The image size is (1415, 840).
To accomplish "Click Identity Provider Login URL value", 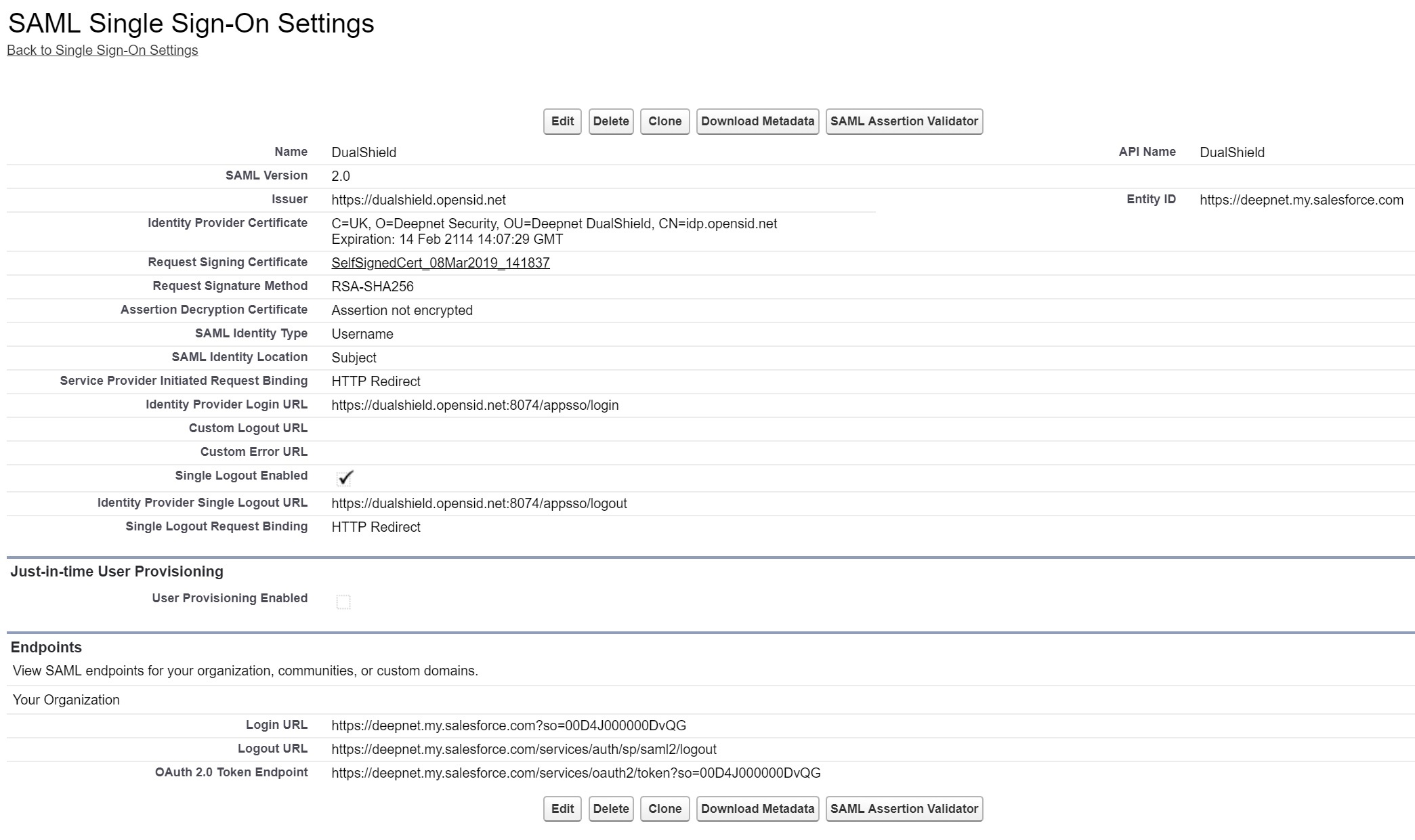I will (x=475, y=405).
